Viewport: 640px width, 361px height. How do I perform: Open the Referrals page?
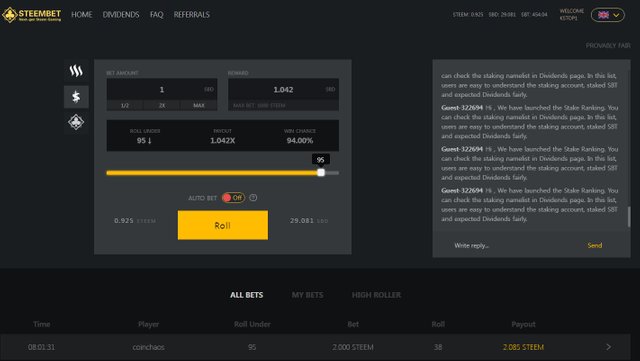click(191, 15)
